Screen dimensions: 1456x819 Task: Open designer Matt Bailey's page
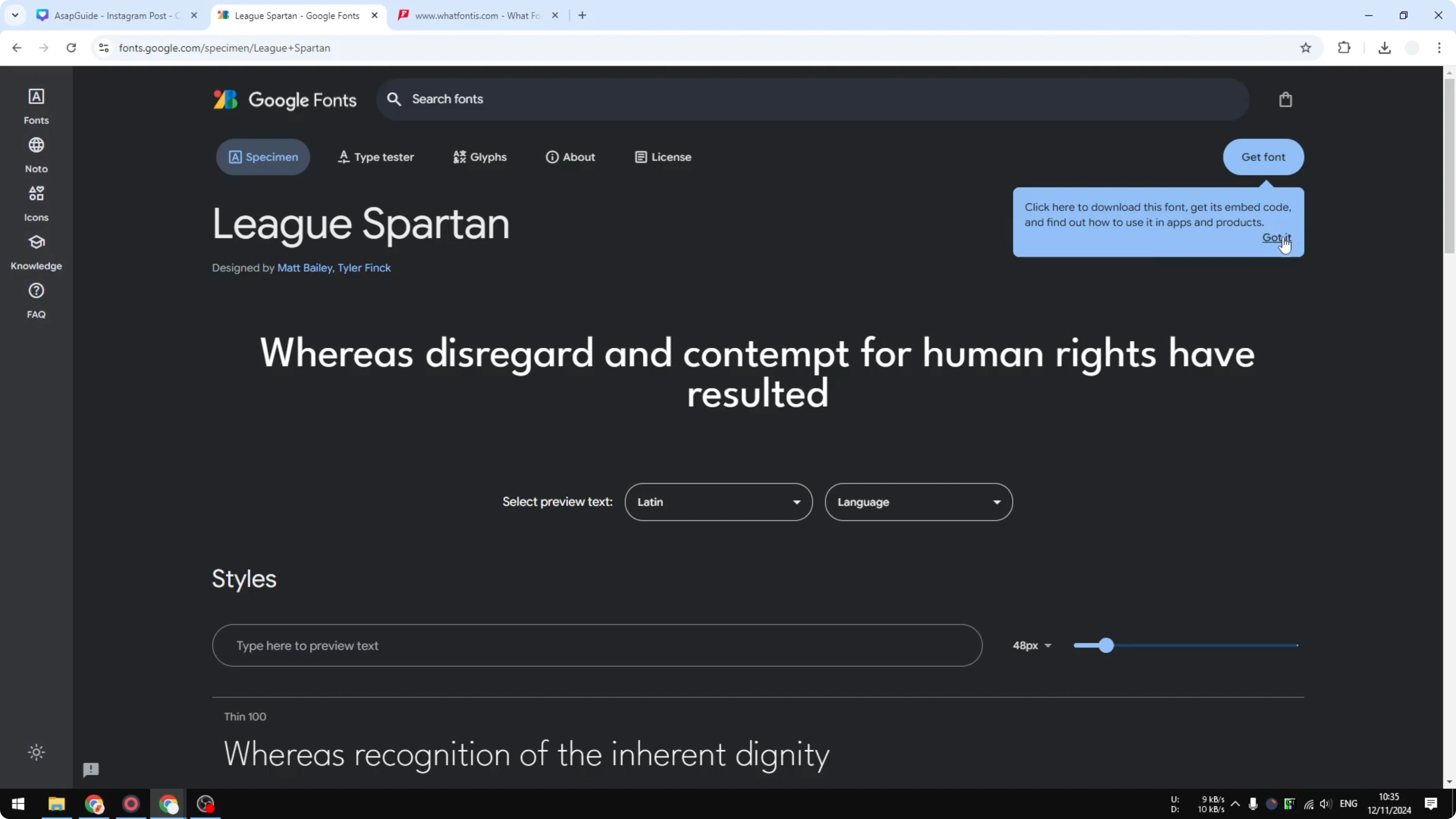pyautogui.click(x=305, y=268)
